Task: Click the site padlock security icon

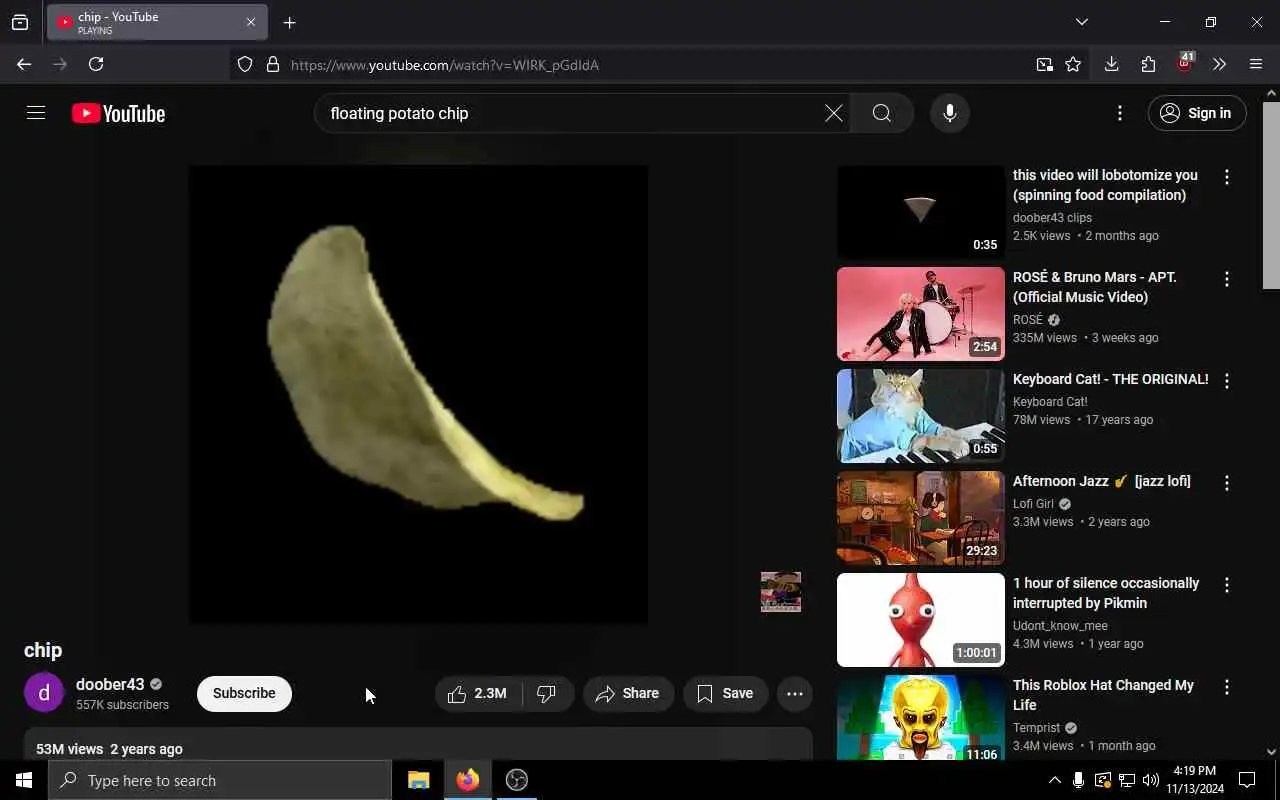Action: click(272, 64)
